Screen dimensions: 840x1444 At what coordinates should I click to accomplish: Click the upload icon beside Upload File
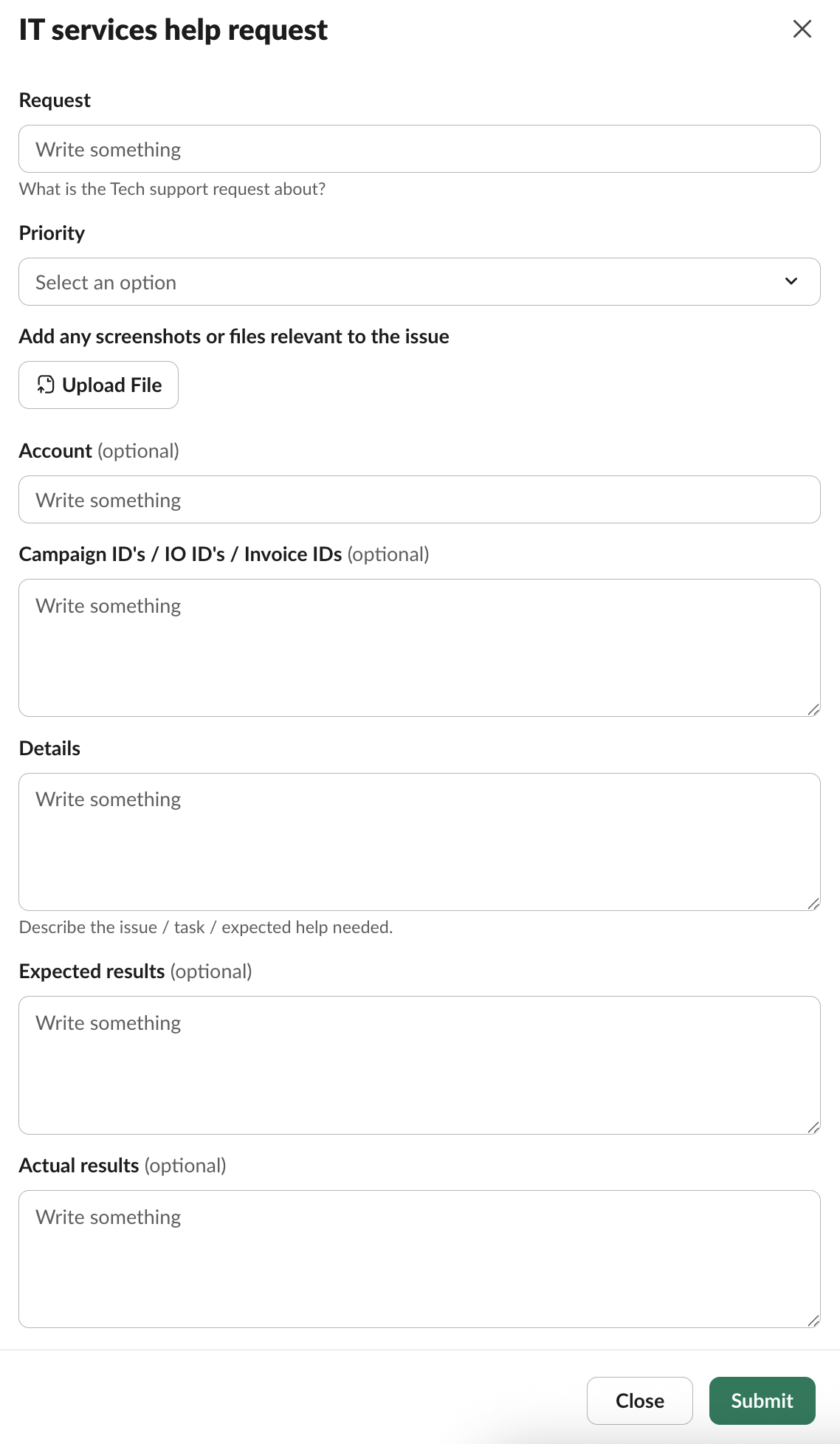tap(46, 385)
